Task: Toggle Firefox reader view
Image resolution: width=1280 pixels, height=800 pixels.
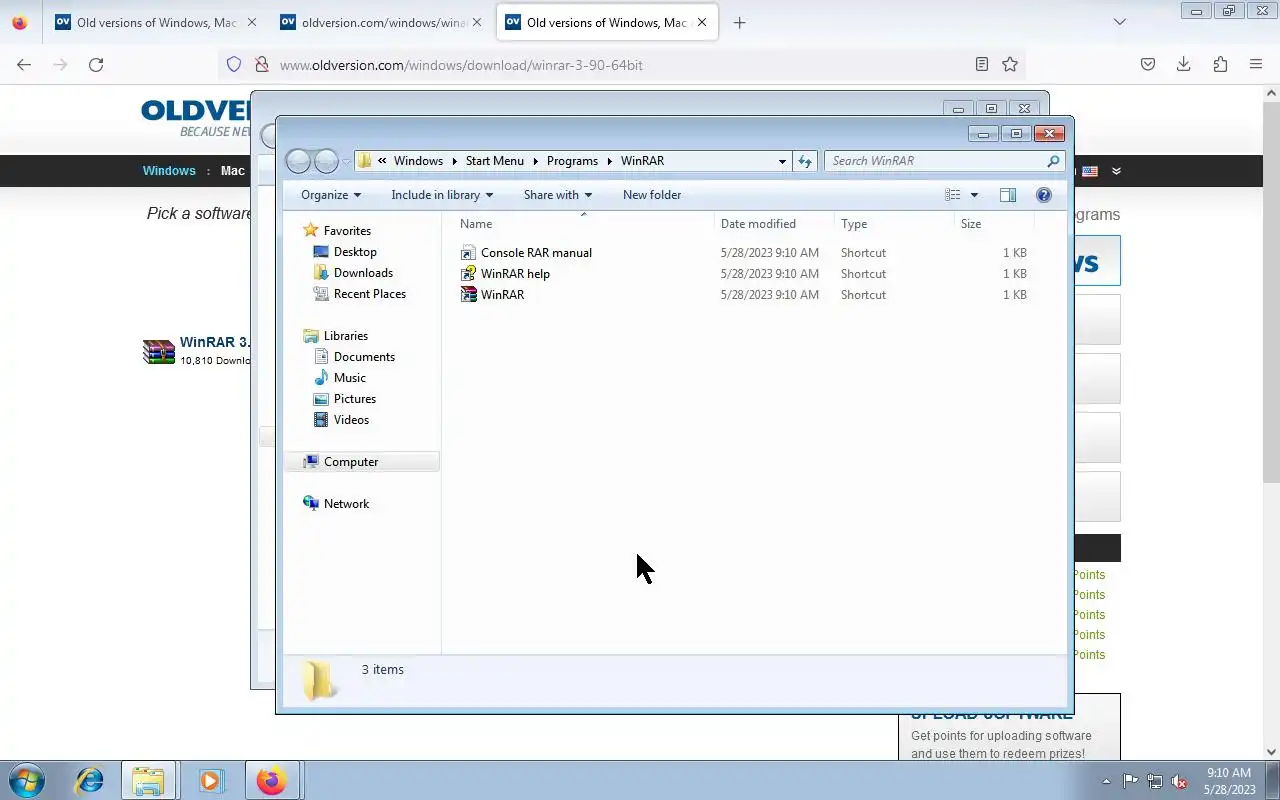Action: (x=982, y=64)
